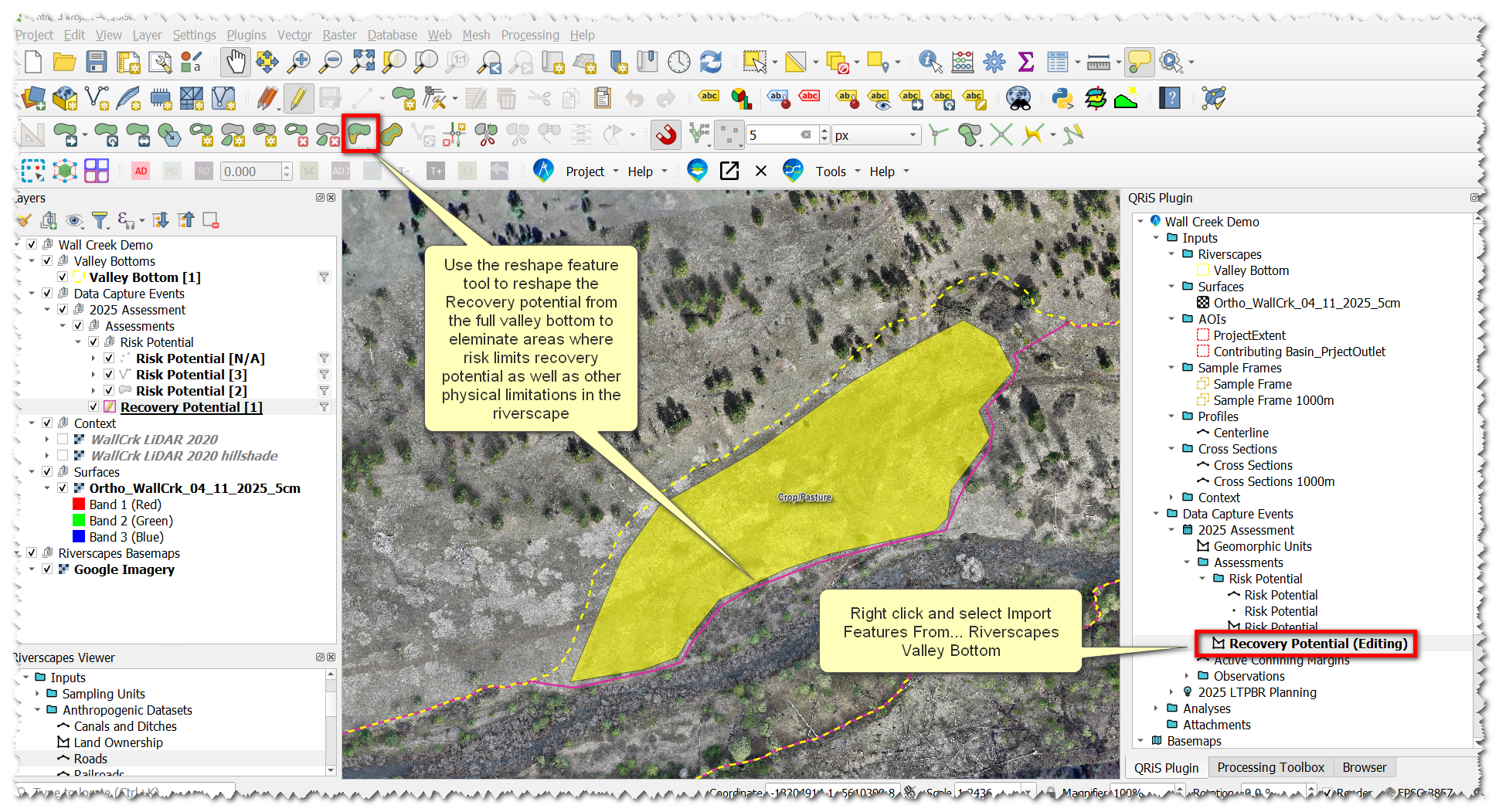Click the Add Polygon Feature tool
This screenshot has height=812, width=1499.
[404, 98]
